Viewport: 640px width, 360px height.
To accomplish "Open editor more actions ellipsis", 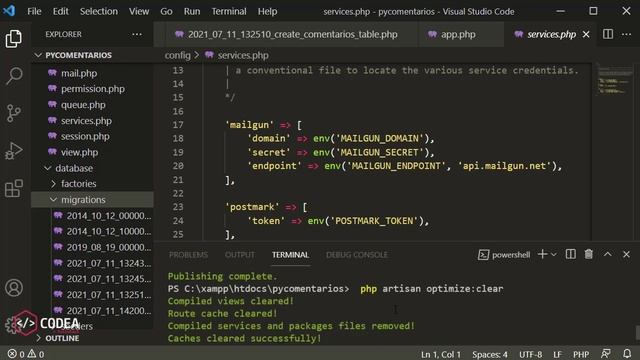I will 627,34.
